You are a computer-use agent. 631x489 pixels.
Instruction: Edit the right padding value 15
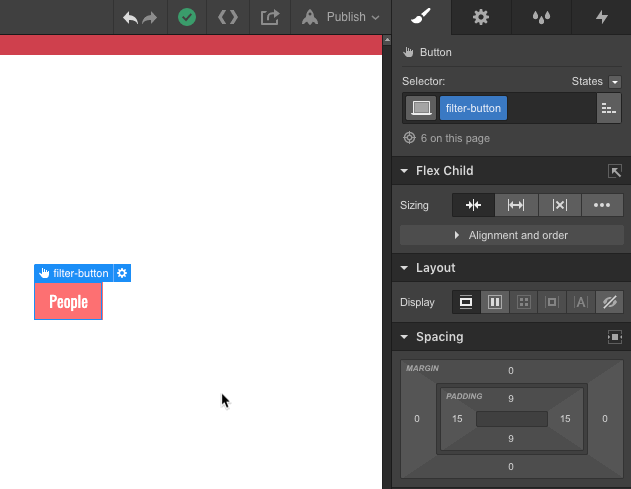coord(565,419)
